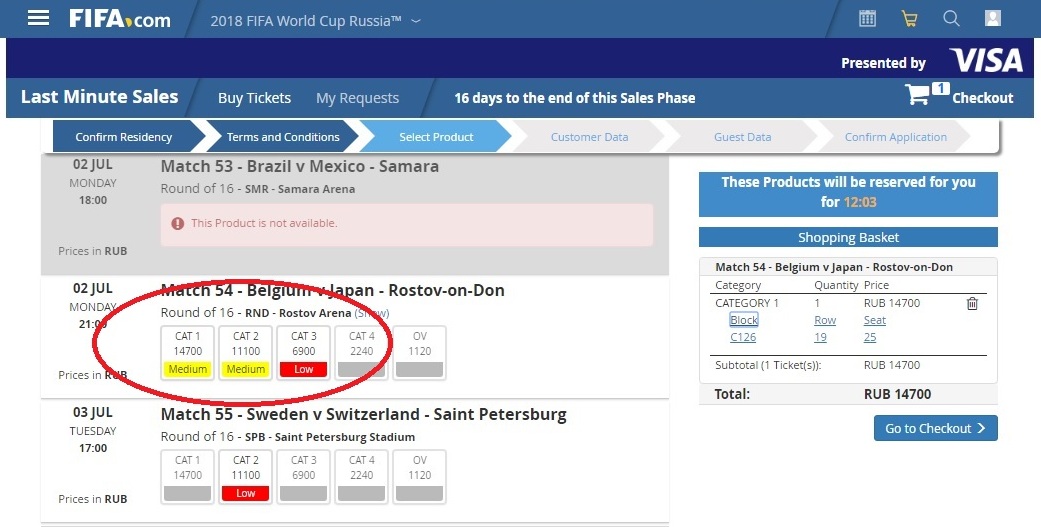This screenshot has width=1041, height=527.
Task: Open the hamburger menu icon
Action: pyautogui.click(x=38, y=18)
